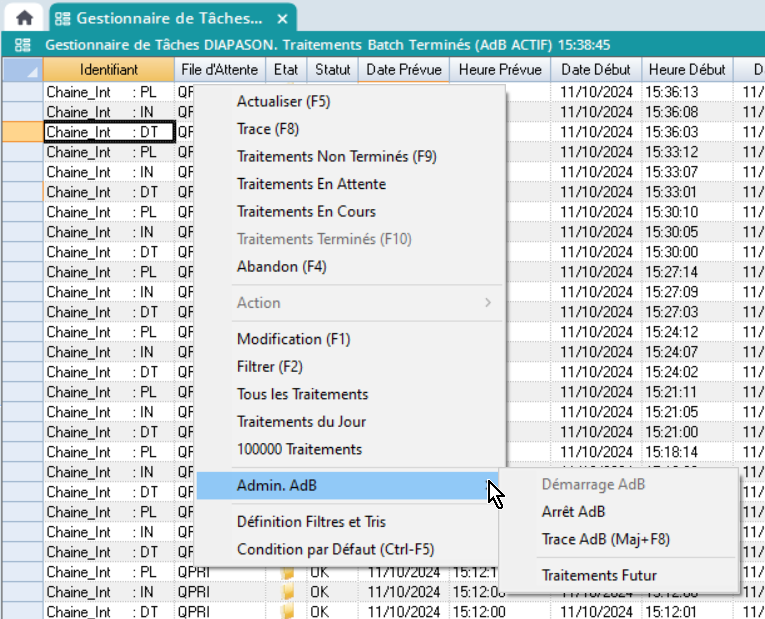Open Traitements En Attente view
765x619 pixels.
pyautogui.click(x=311, y=184)
